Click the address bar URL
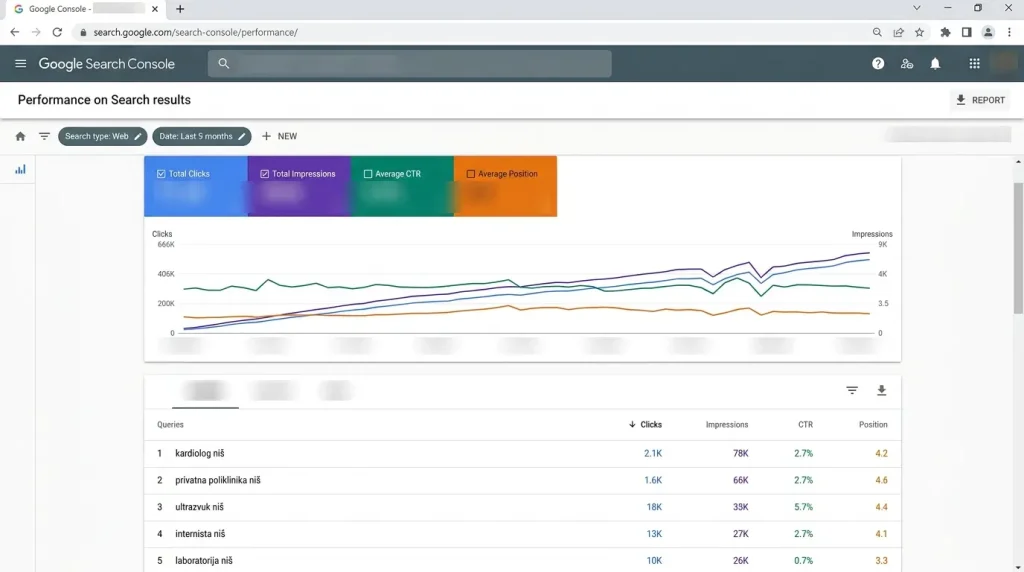Viewport: 1024px width, 572px height. point(195,32)
